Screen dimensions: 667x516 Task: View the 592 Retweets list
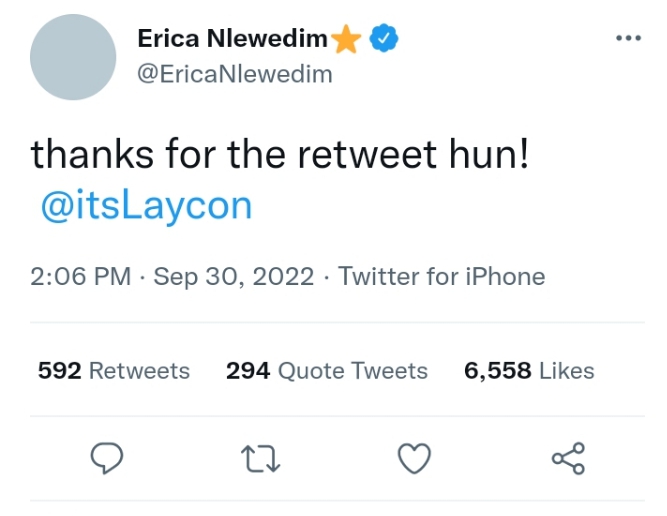click(113, 371)
